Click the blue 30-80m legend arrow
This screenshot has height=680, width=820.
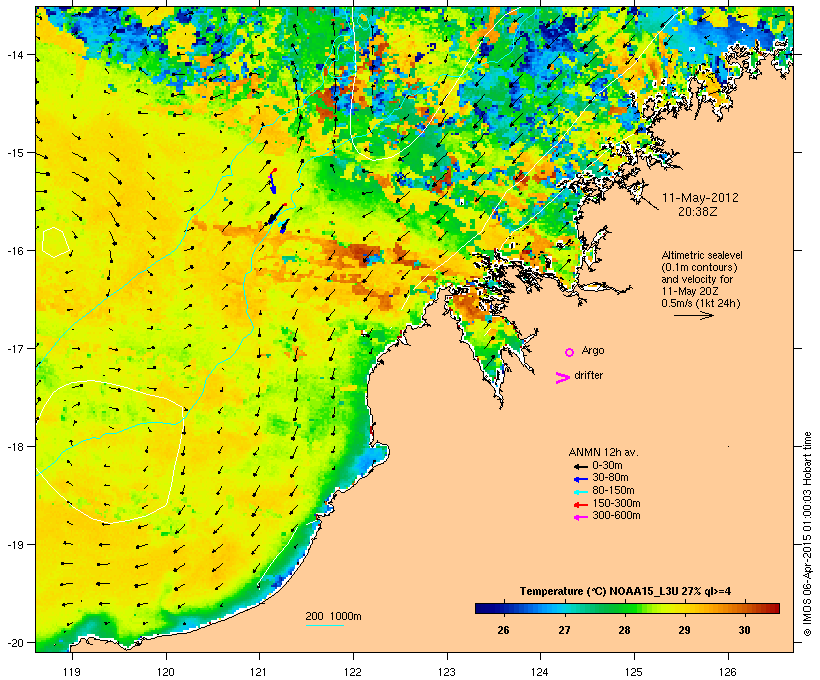[x=580, y=479]
